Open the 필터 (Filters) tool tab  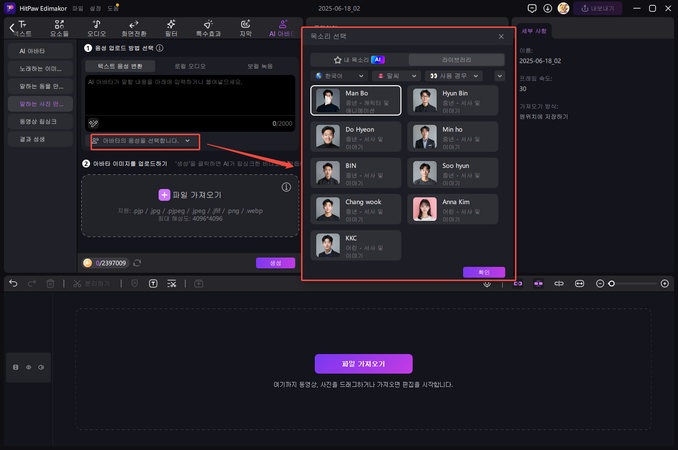[x=171, y=29]
